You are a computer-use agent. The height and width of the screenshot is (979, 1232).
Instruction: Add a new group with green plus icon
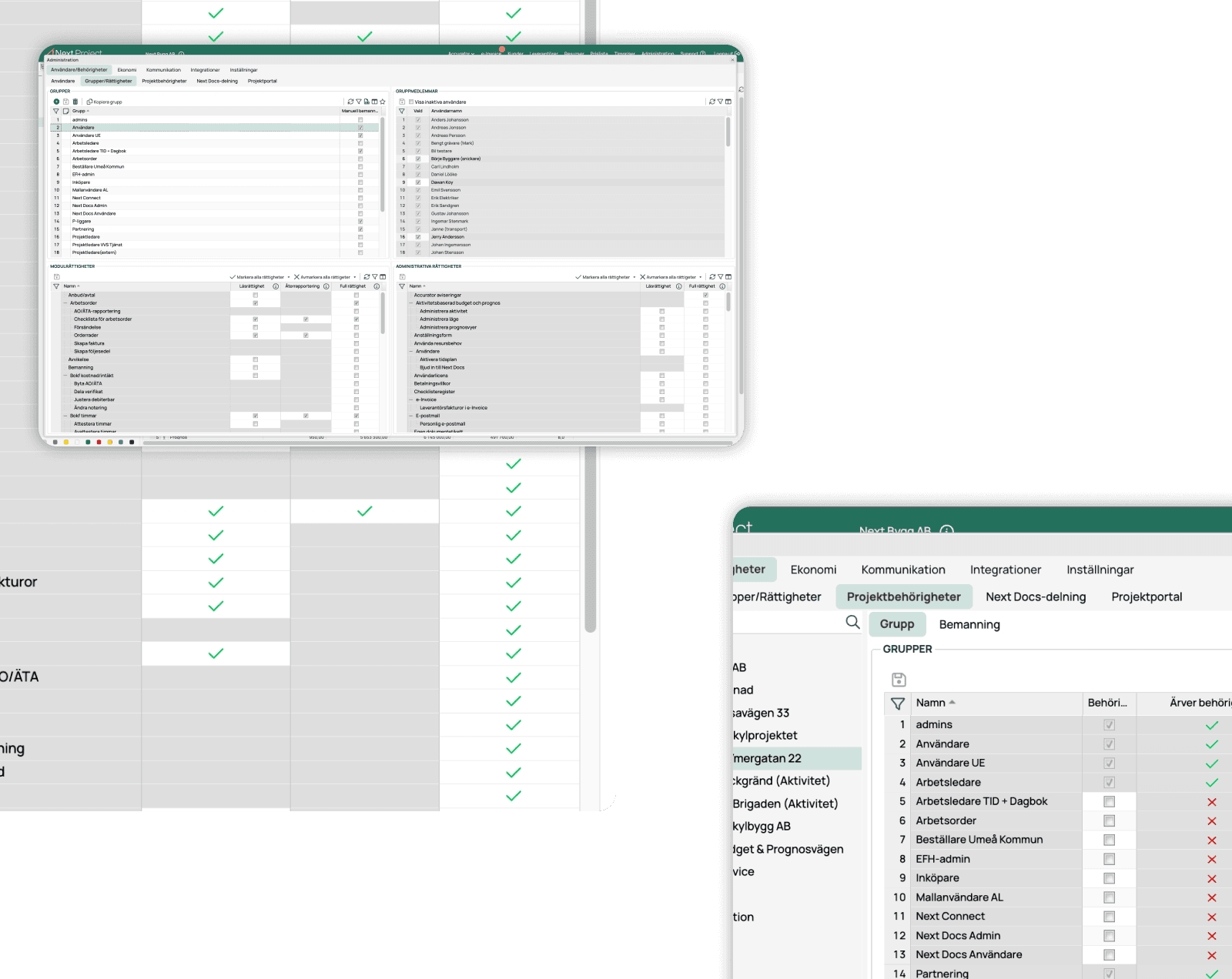[56, 102]
